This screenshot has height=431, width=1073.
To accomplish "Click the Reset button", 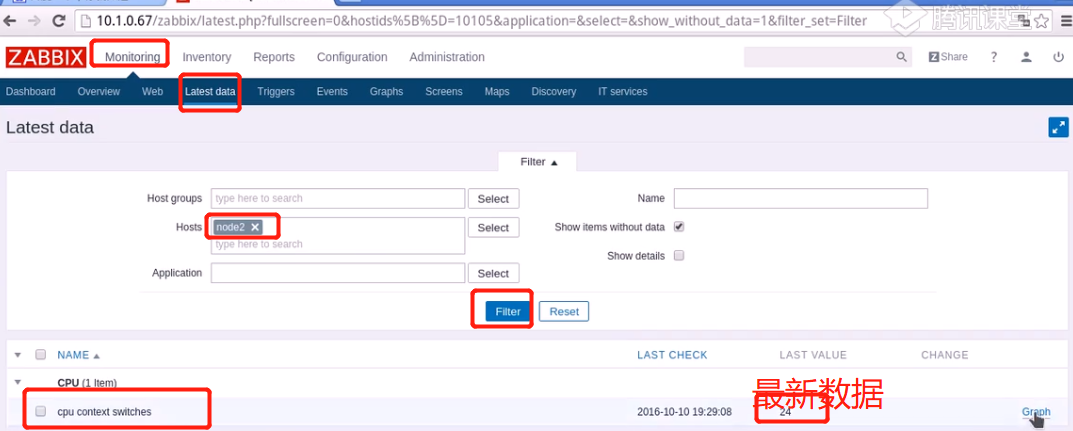I will click(564, 311).
